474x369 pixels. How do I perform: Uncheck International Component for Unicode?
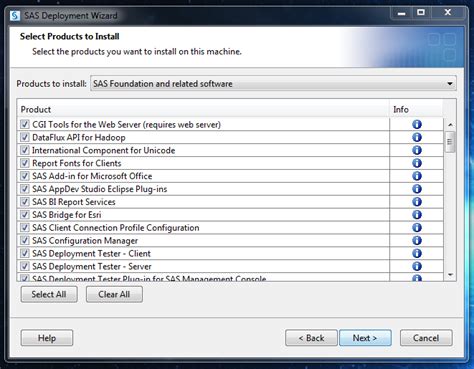click(x=25, y=150)
